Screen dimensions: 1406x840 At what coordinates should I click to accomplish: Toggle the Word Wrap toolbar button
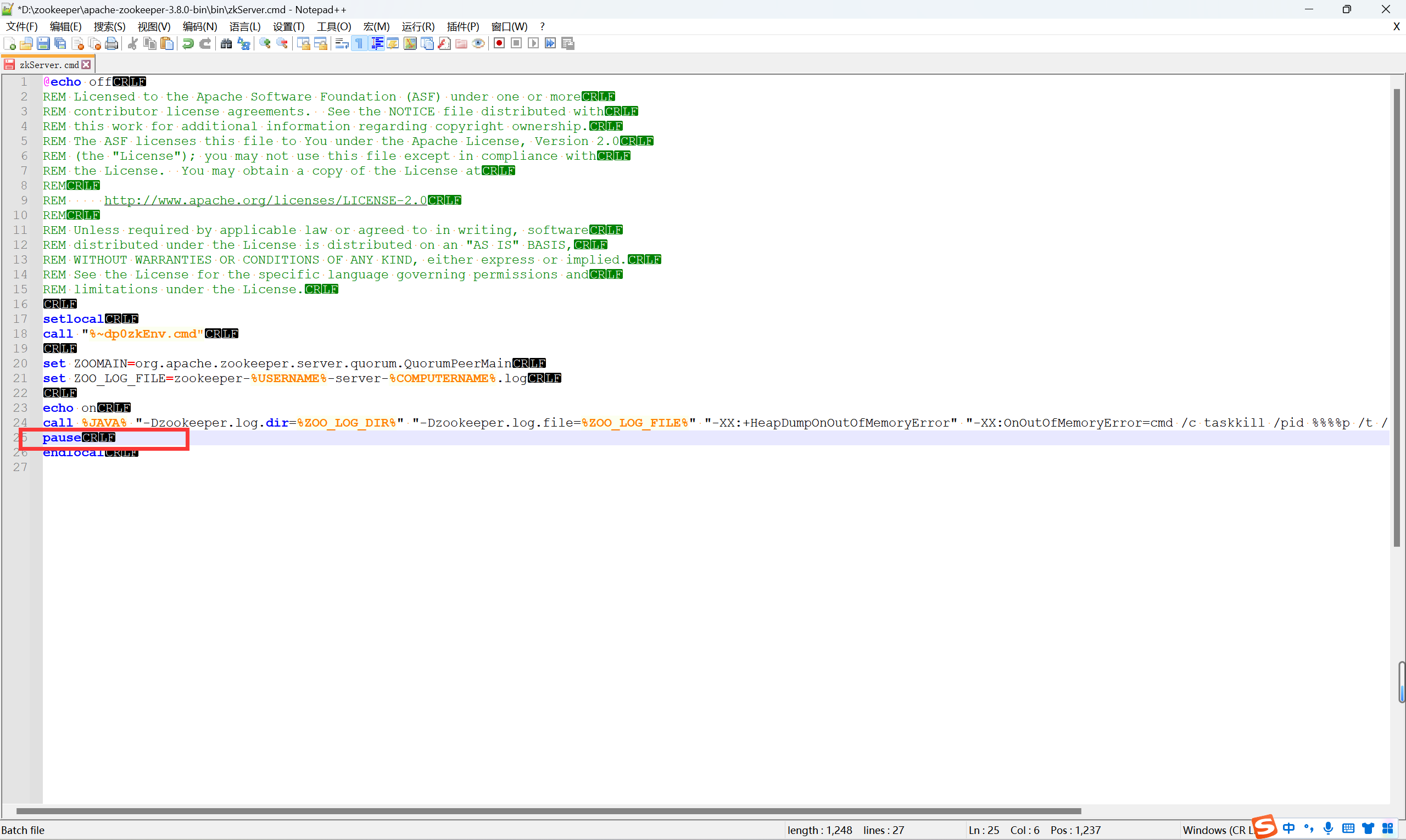click(x=342, y=43)
